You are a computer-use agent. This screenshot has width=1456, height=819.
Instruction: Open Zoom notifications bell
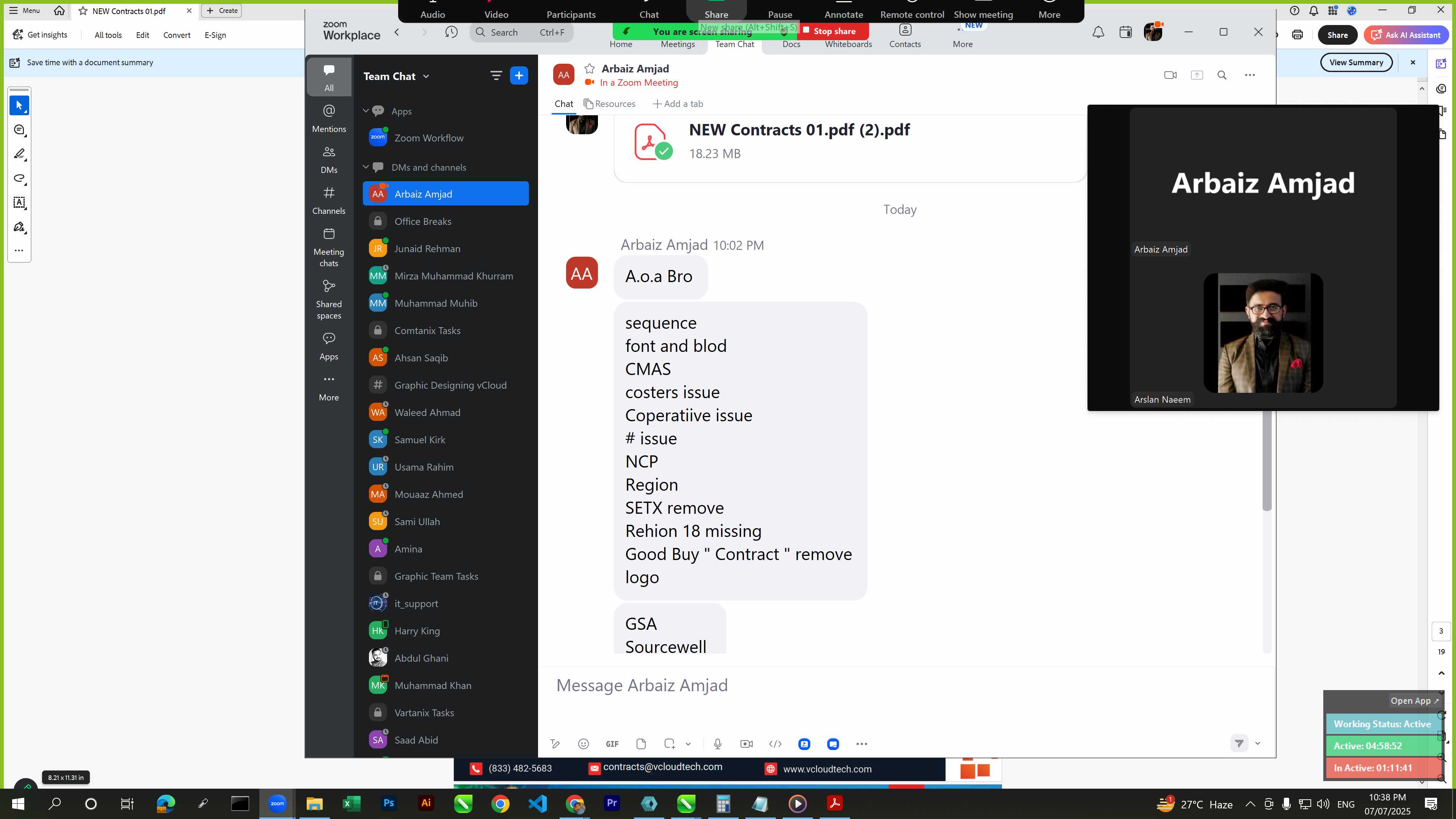1098,32
